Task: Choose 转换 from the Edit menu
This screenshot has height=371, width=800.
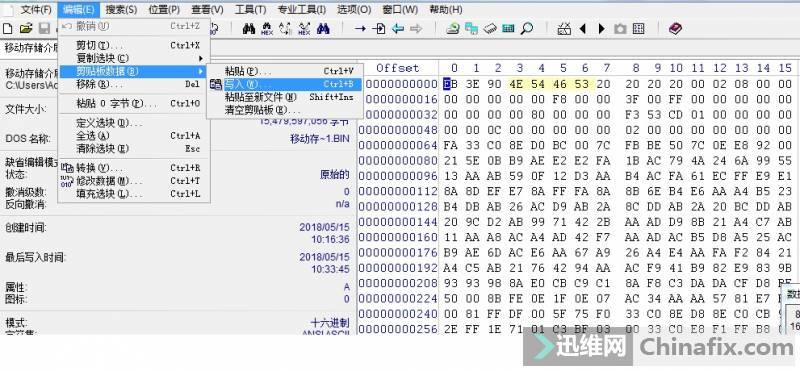Action: point(134,168)
